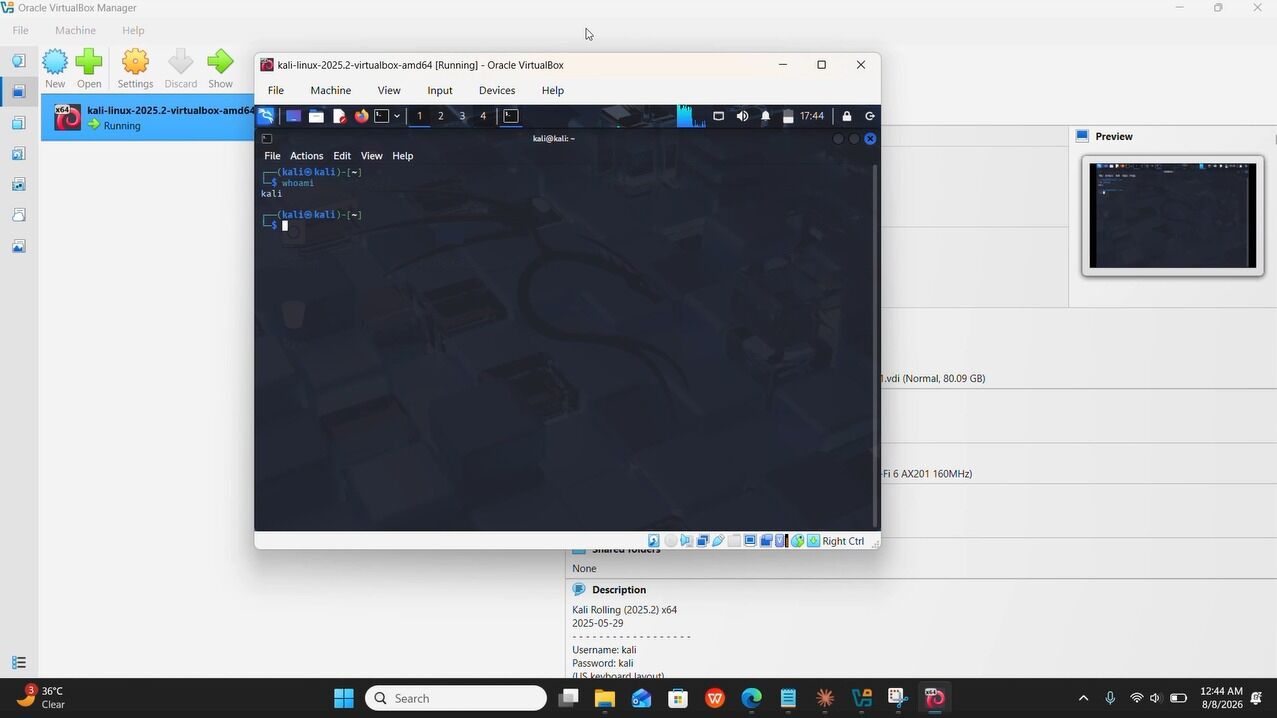Click the recording status bar icon
Image resolution: width=1277 pixels, height=718 pixels.
[766, 541]
